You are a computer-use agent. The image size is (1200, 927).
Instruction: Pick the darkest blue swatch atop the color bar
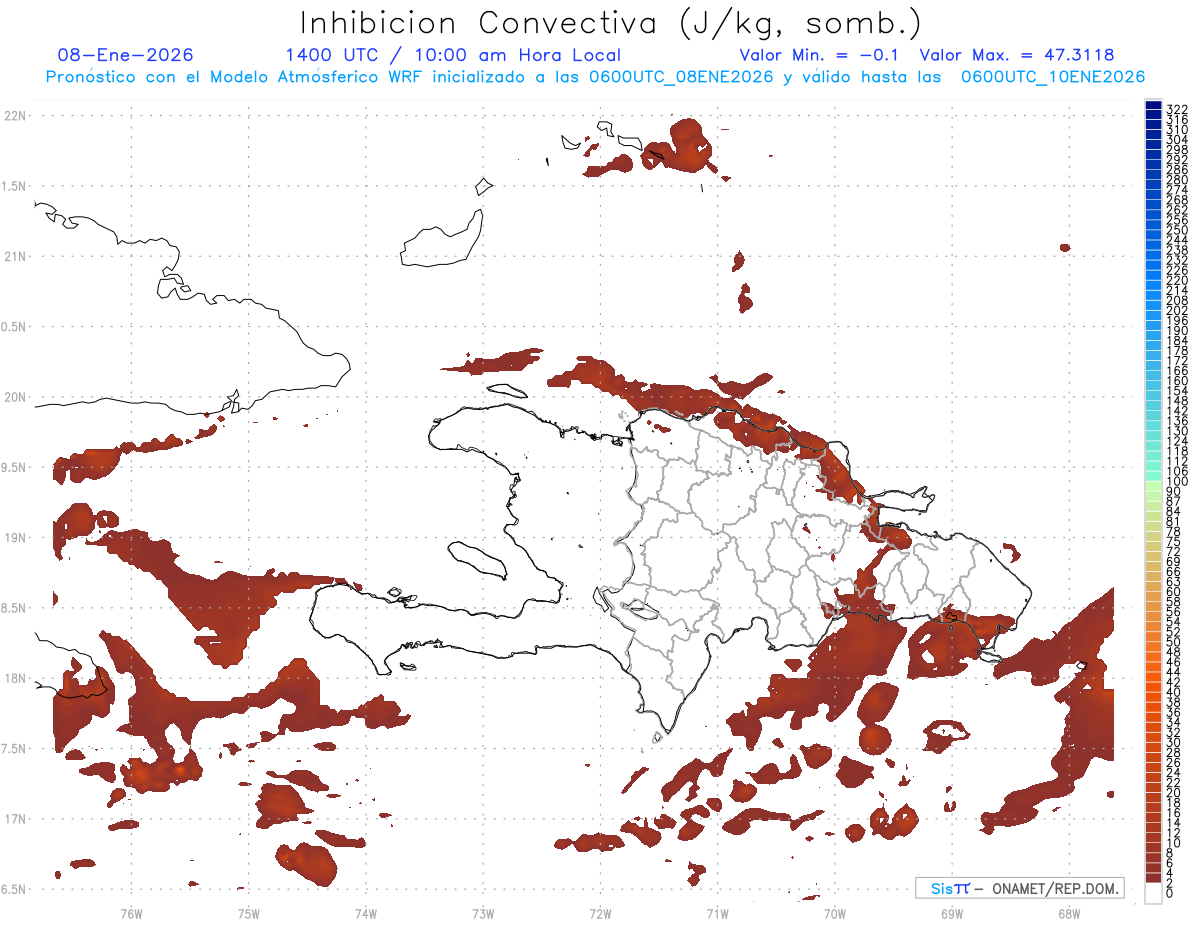click(1153, 105)
